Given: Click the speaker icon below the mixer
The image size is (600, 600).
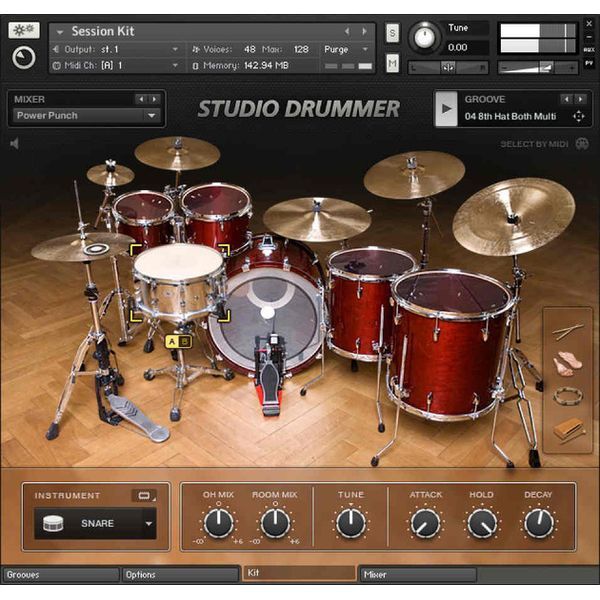Looking at the screenshot, I should 15,144.
